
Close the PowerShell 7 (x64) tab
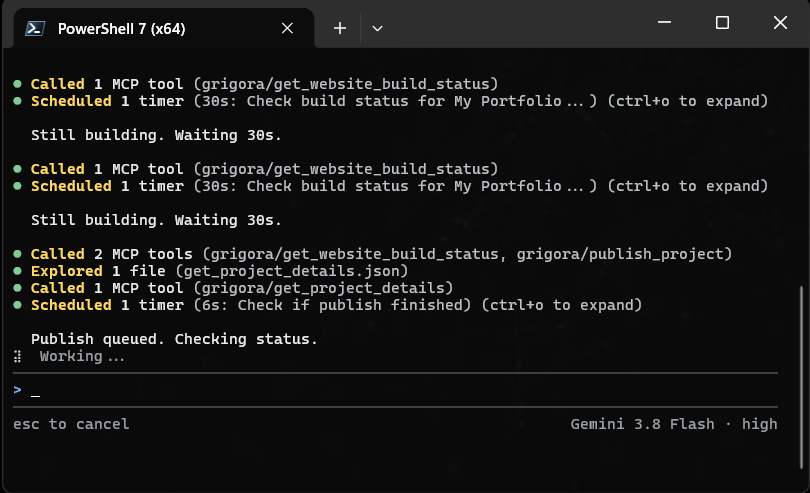click(287, 28)
